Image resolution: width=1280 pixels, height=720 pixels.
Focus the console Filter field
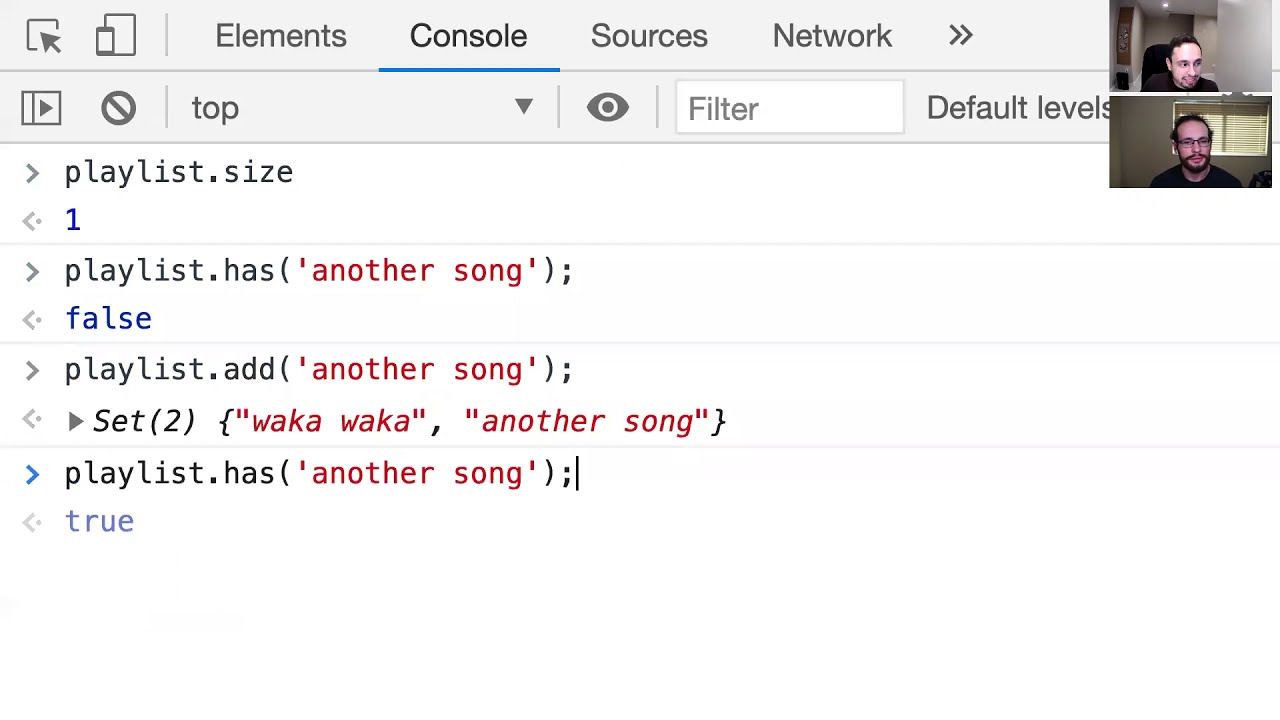tap(789, 108)
